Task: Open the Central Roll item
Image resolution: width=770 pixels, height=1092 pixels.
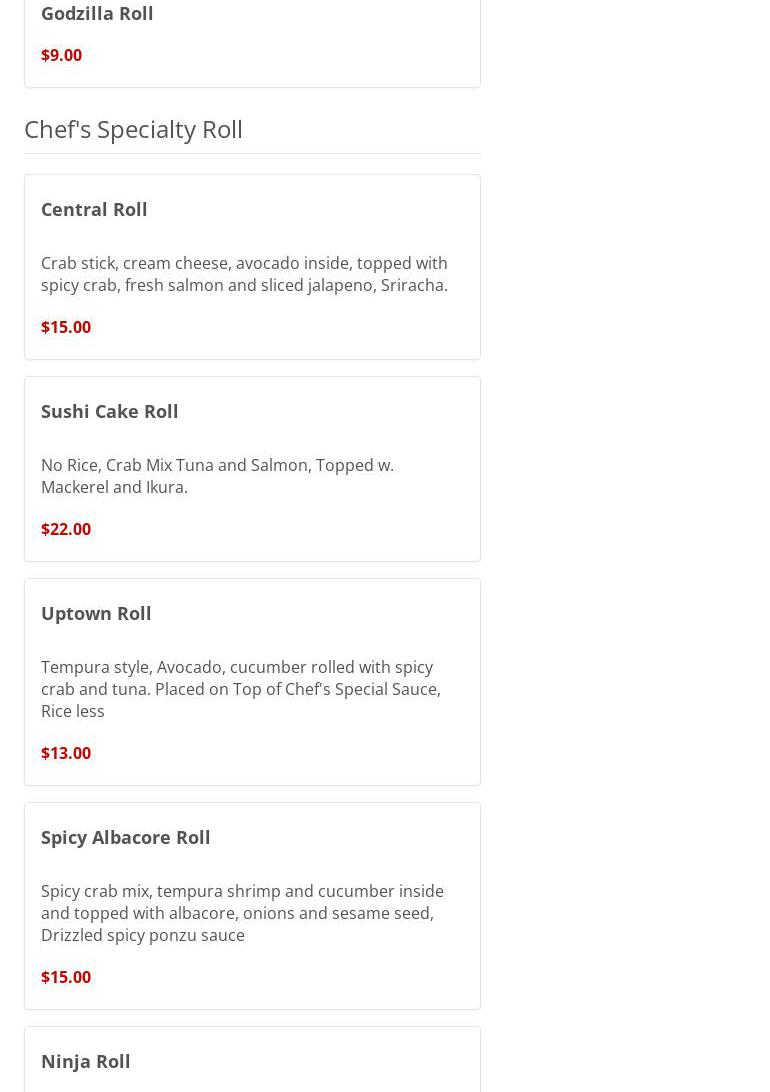Action: click(94, 210)
